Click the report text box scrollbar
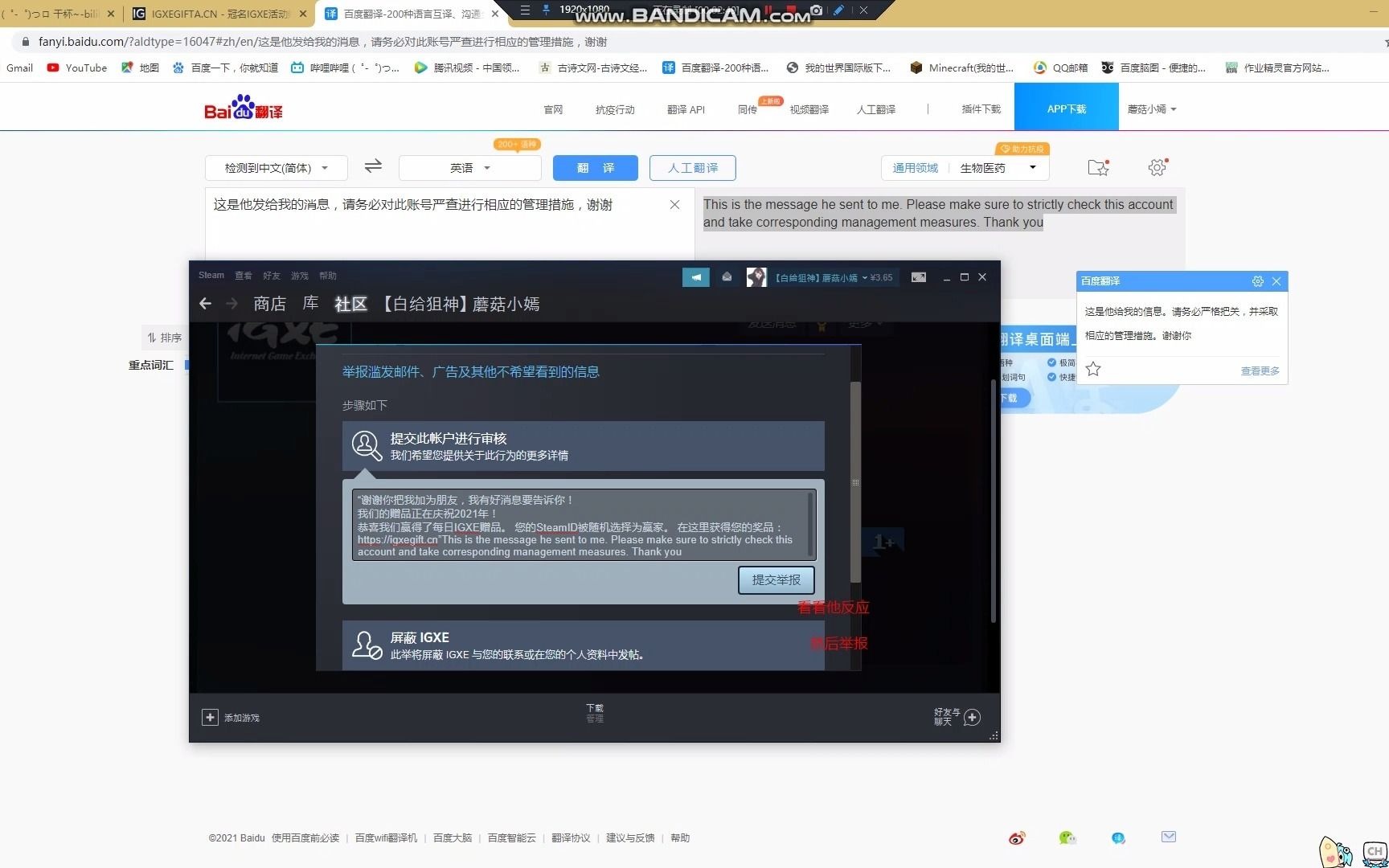Image resolution: width=1389 pixels, height=868 pixels. tap(811, 524)
